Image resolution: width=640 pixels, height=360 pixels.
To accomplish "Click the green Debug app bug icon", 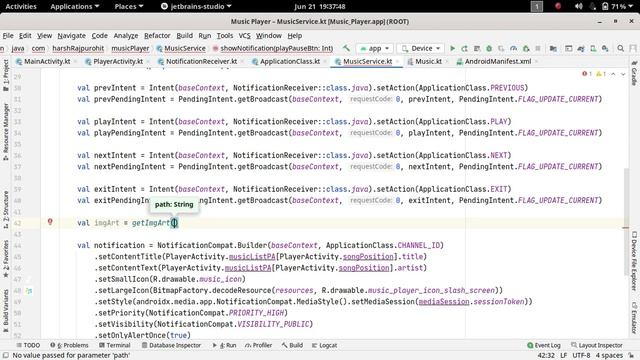I will point(489,48).
